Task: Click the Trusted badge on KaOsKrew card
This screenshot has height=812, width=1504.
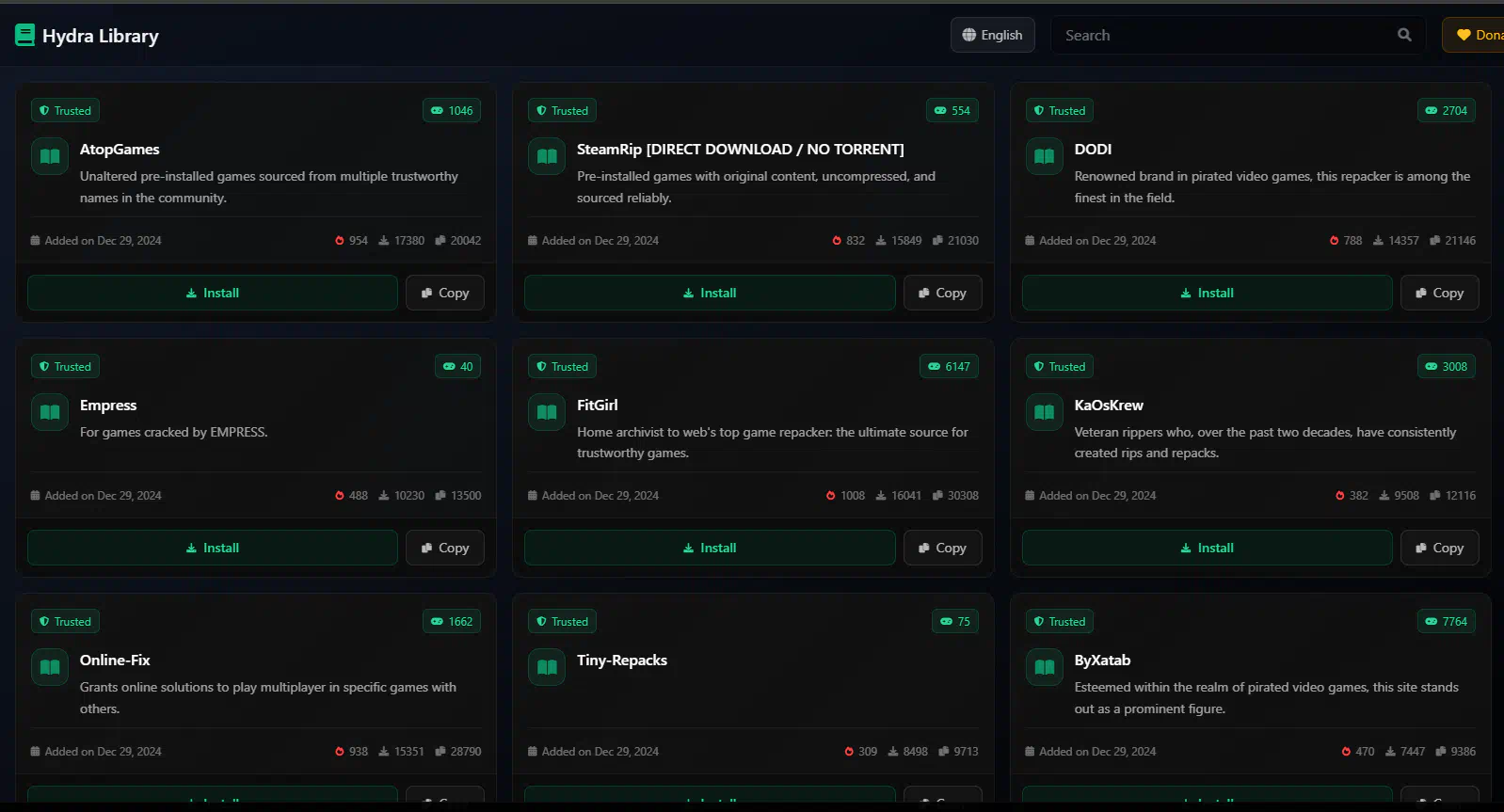Action: click(1060, 366)
